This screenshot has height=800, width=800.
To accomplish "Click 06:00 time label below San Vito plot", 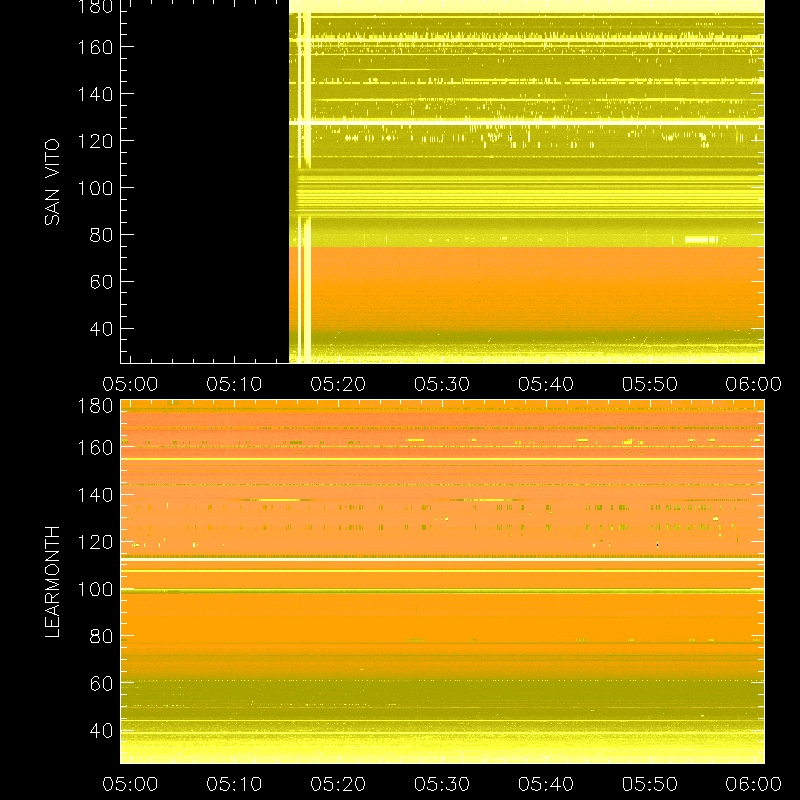I will 754,384.
